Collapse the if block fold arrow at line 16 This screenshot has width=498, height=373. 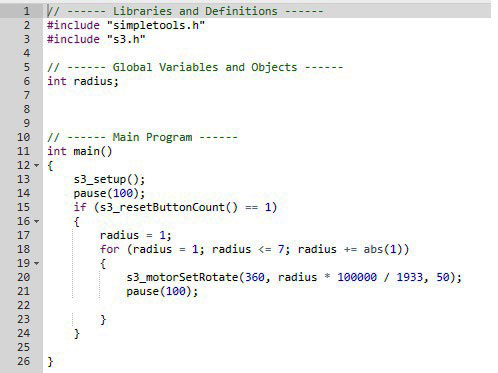point(37,221)
